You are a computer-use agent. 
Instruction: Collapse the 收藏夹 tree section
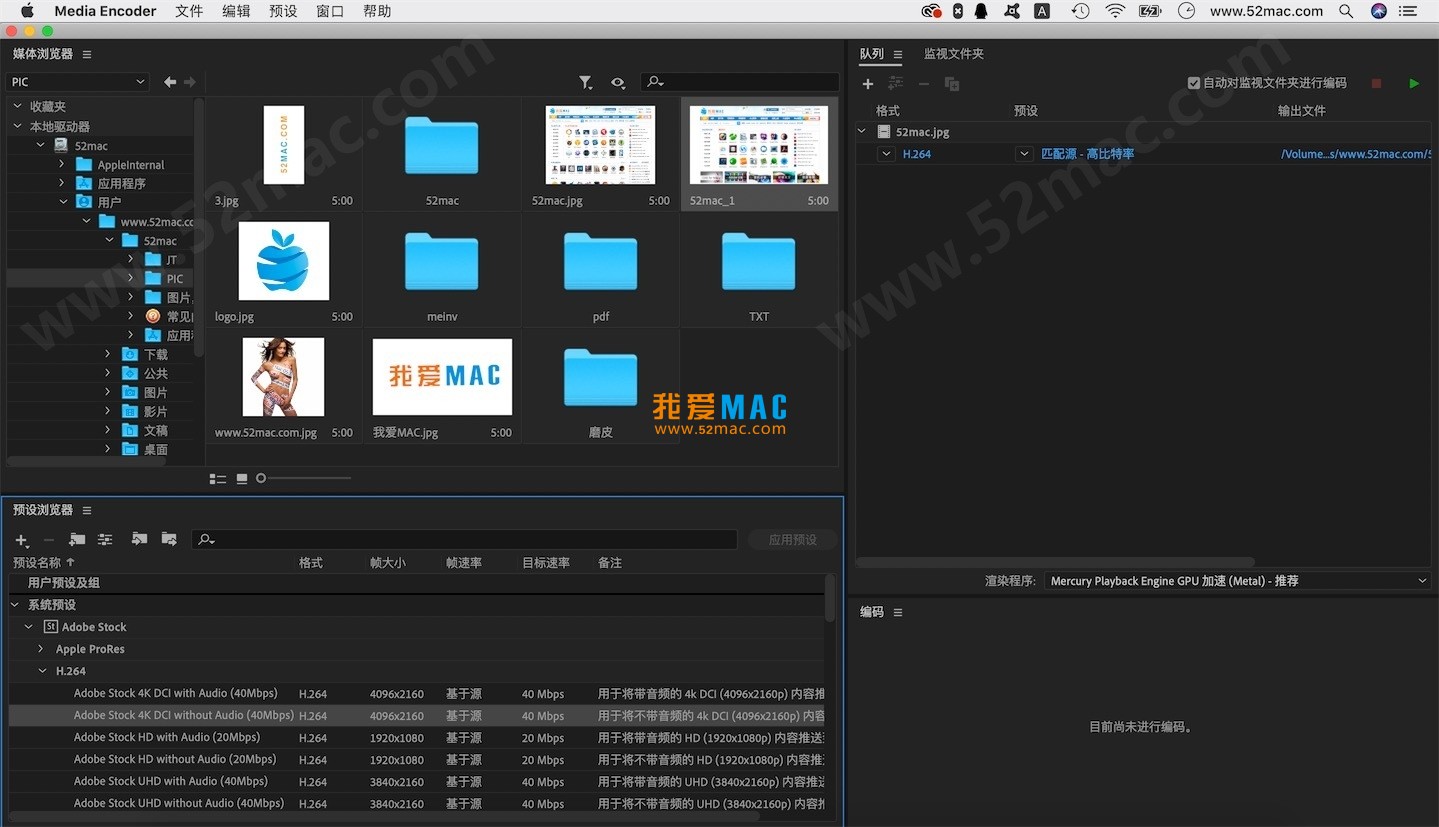[17, 105]
